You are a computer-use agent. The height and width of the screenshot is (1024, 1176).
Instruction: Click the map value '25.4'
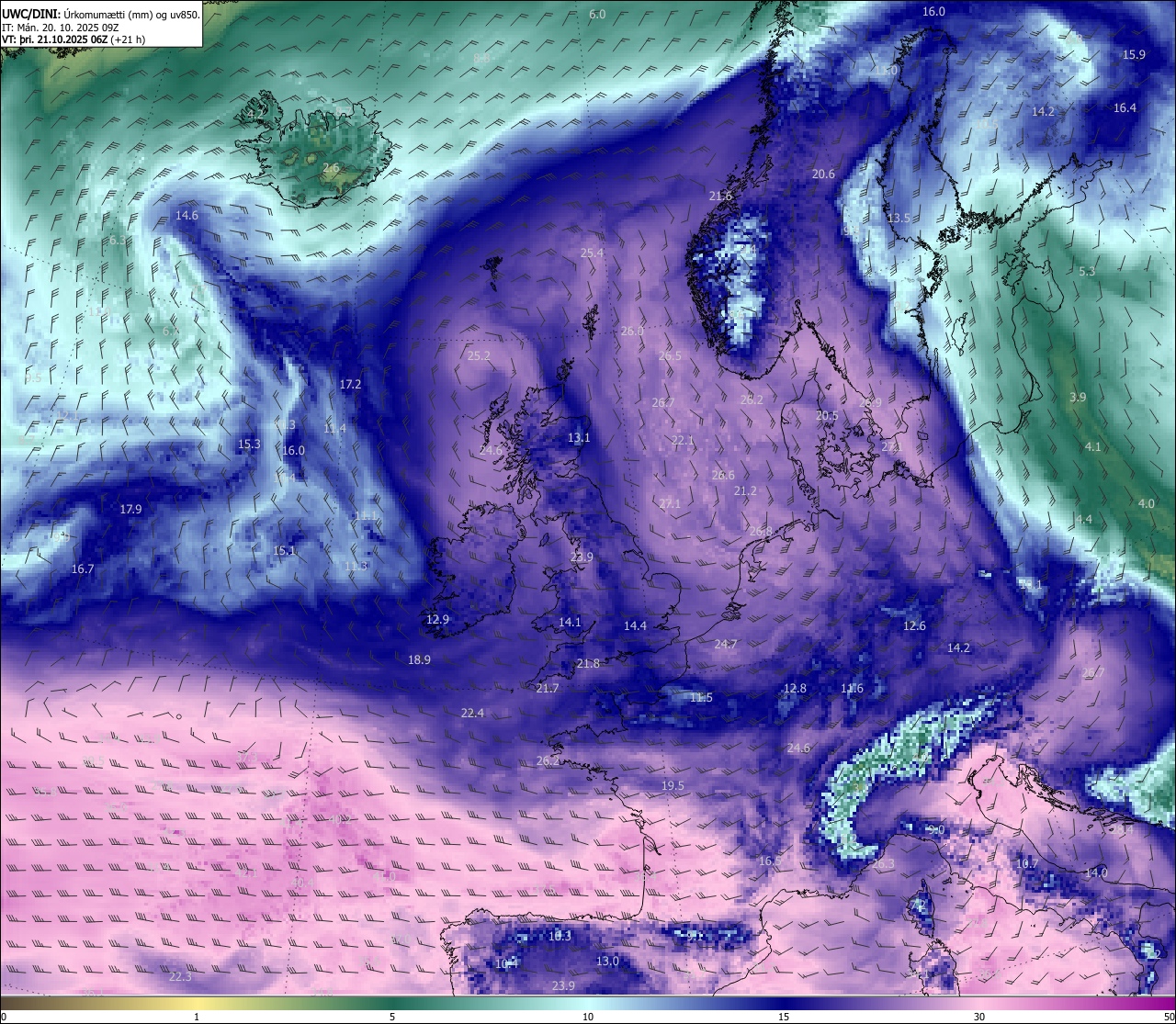(x=592, y=253)
